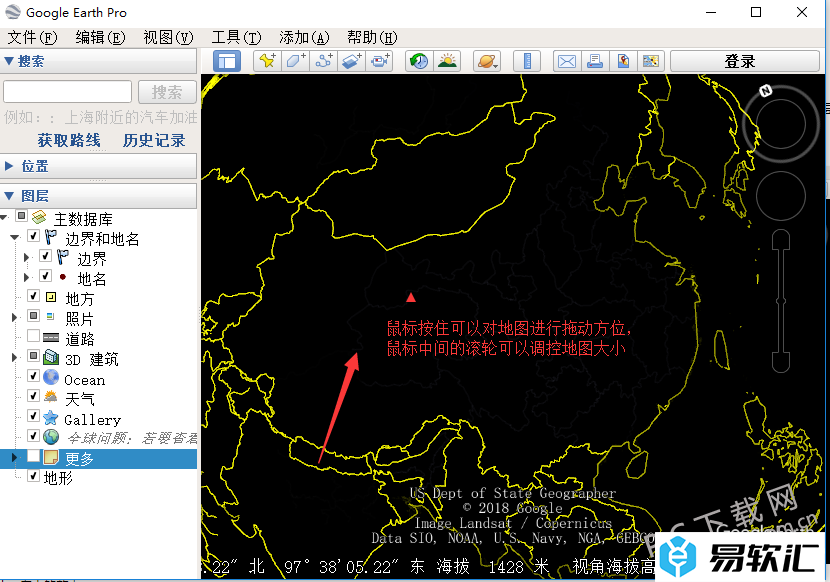Viewport: 830px width, 582px height.
Task: Add a placemark with the pushpin icon
Action: [267, 61]
